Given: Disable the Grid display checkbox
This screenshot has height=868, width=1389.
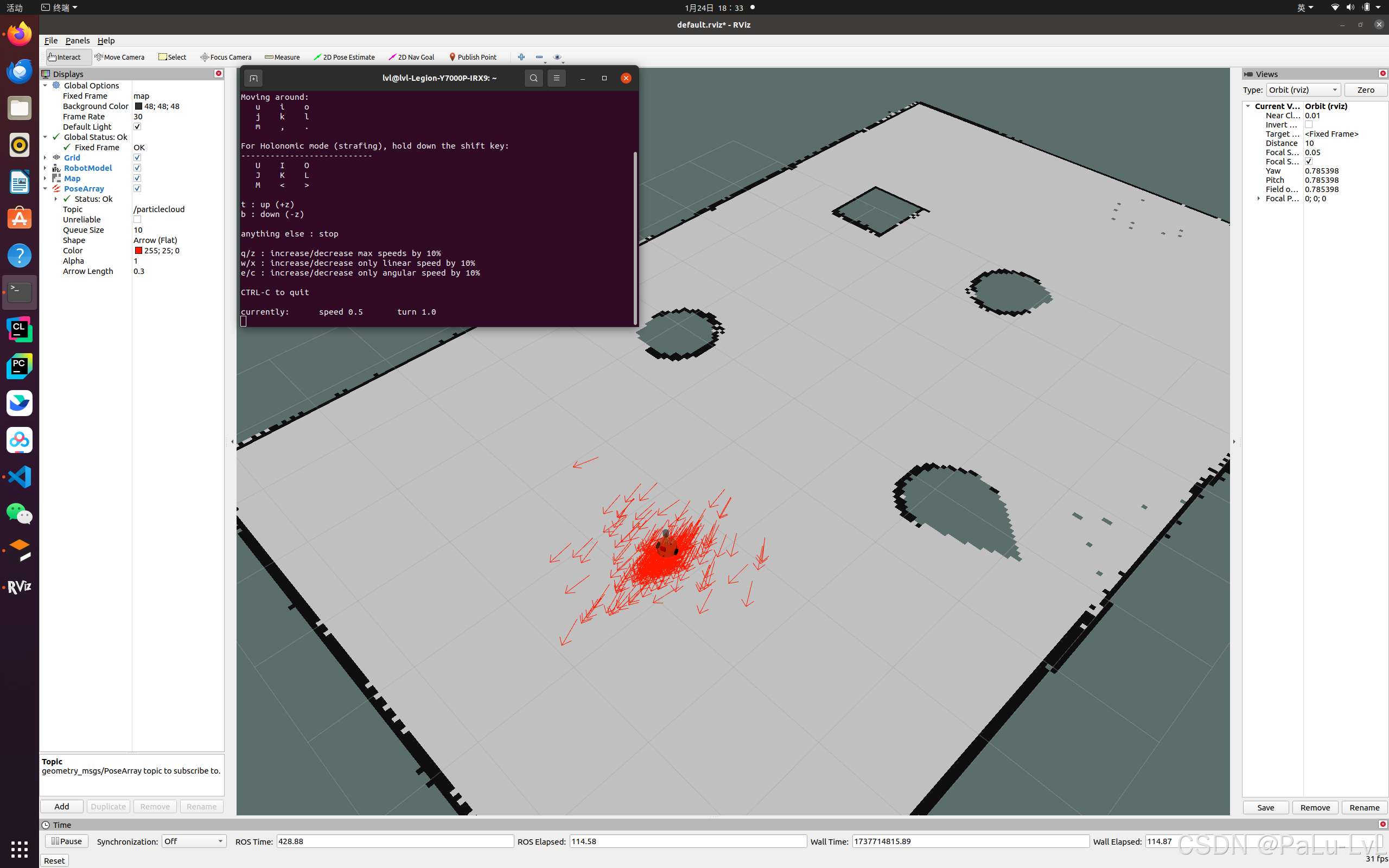Looking at the screenshot, I should [x=137, y=158].
